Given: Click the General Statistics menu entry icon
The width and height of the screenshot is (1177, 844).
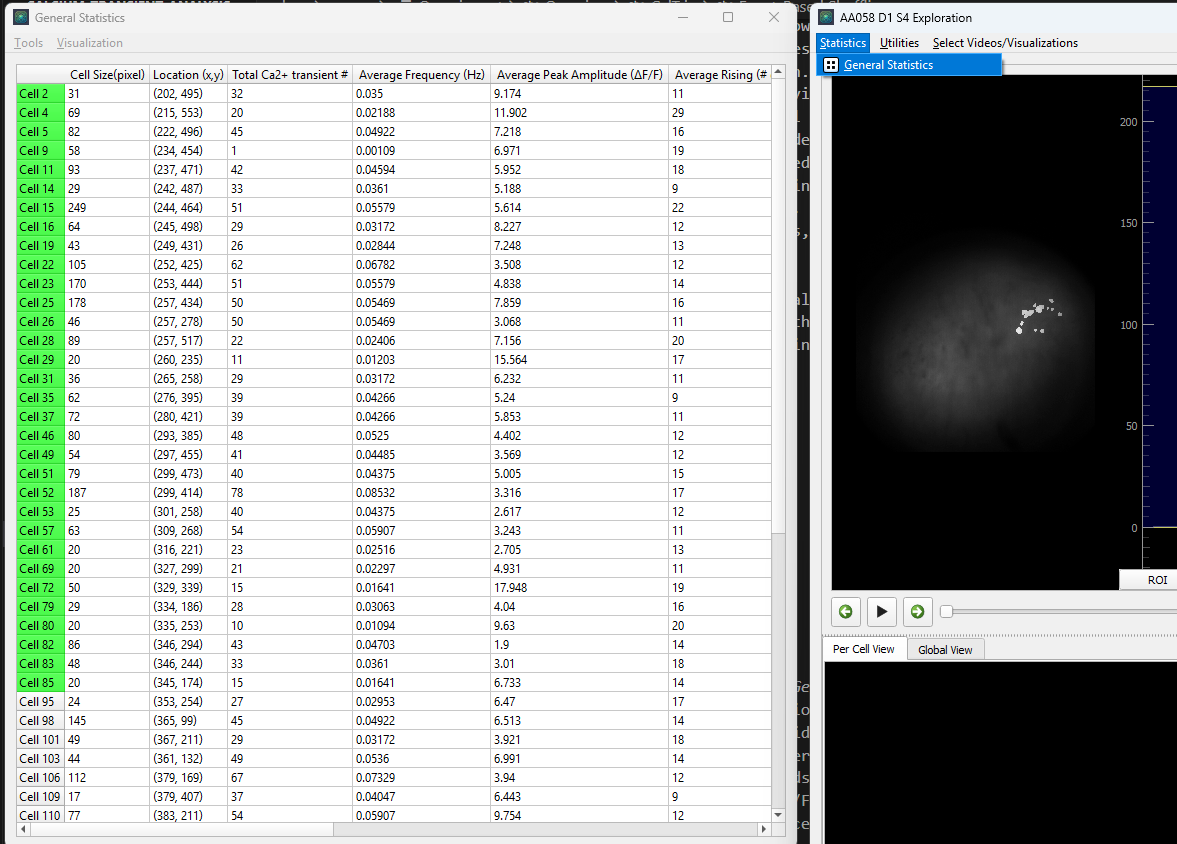Looking at the screenshot, I should 831,65.
